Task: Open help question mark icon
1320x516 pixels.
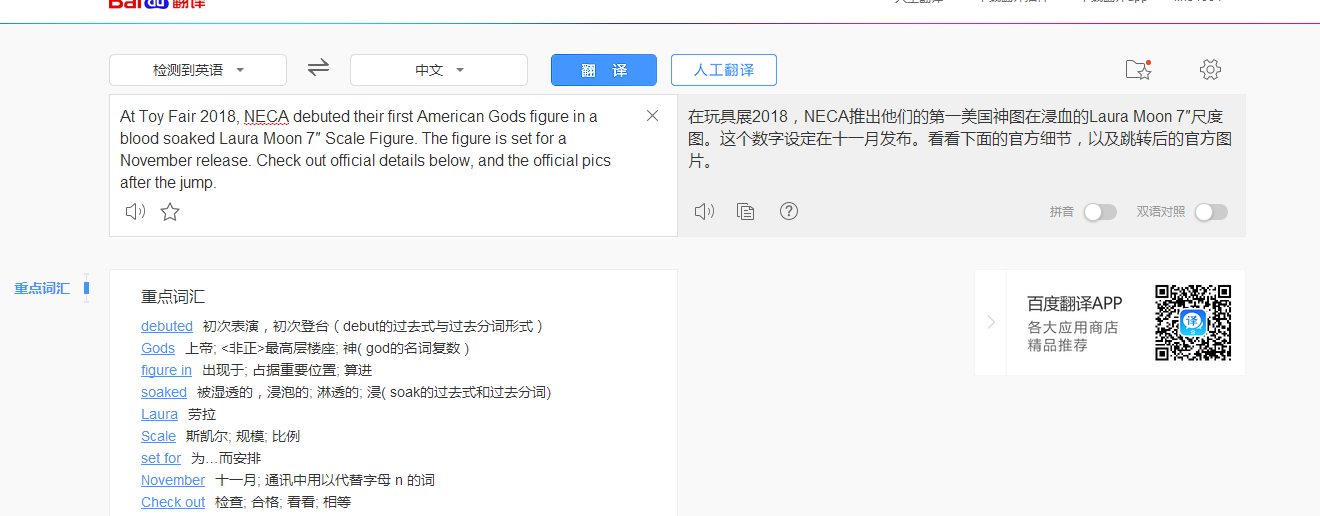Action: [x=789, y=211]
